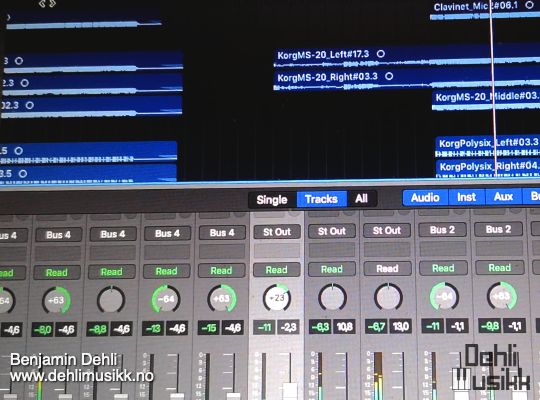540x400 pixels.
Task: Click the centered pan knob above the -8,8 readout
Action: click(111, 299)
